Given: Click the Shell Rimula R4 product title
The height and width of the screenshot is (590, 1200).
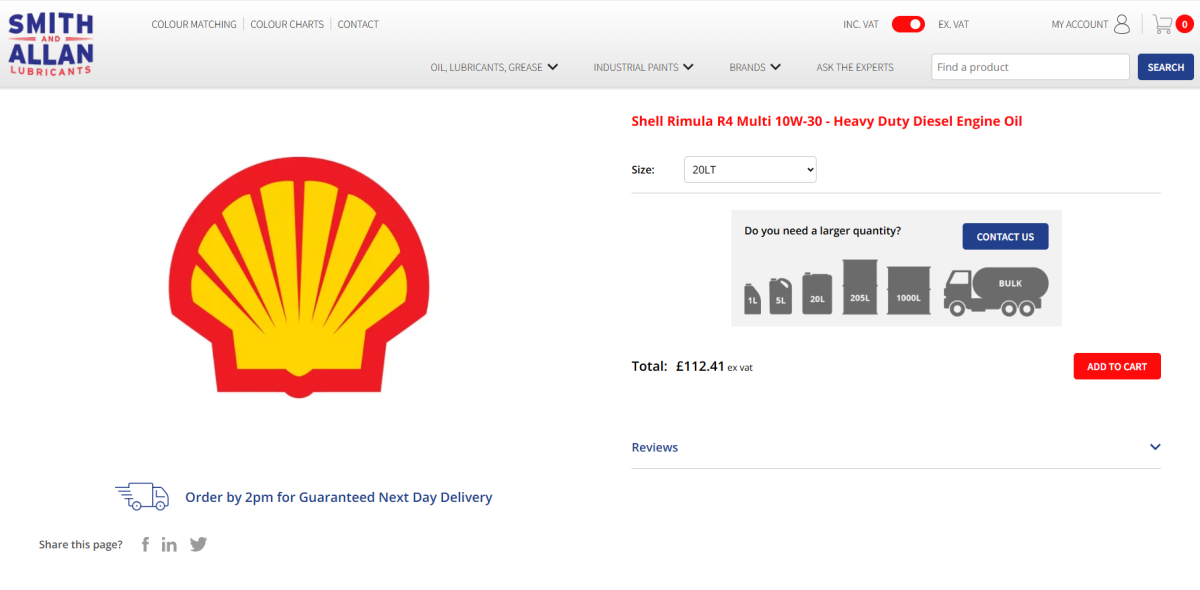Looking at the screenshot, I should tap(826, 121).
